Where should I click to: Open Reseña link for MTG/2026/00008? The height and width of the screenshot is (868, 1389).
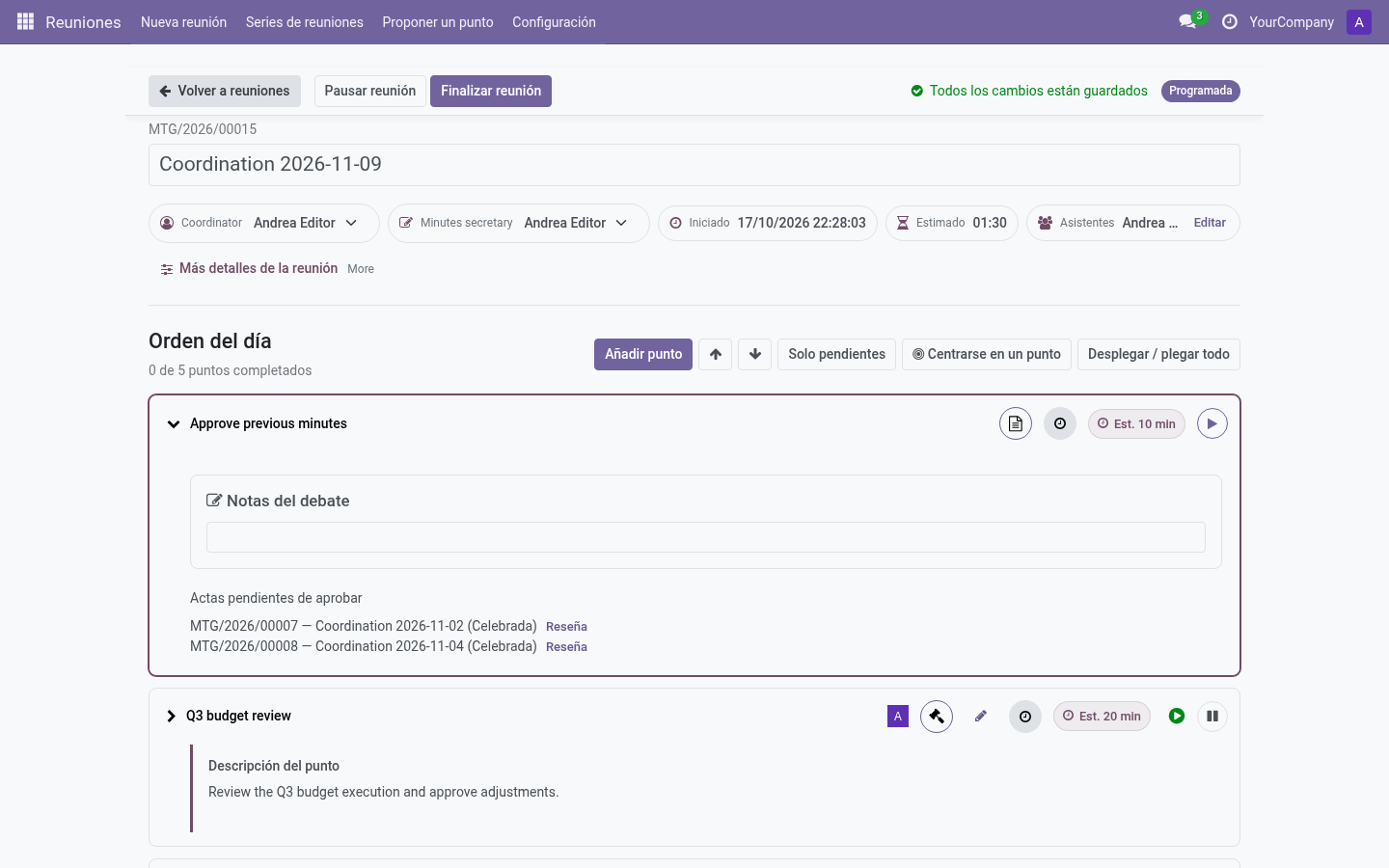566,646
